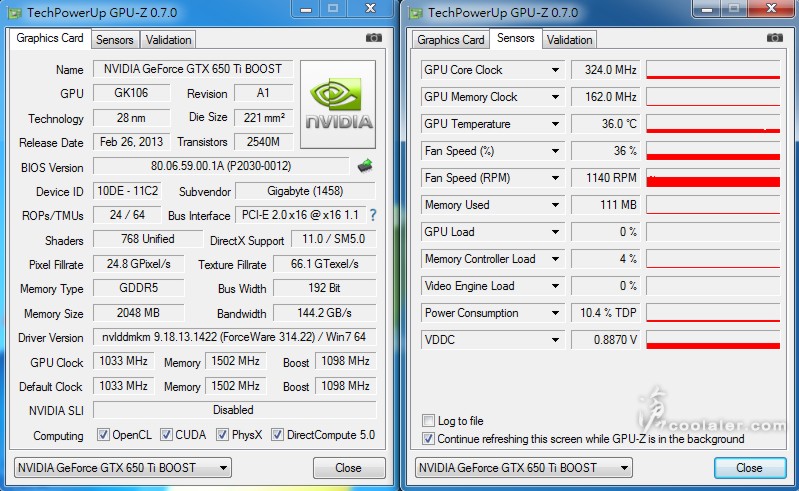
Task: Click the GPU field showing GK106
Action: click(x=131, y=93)
